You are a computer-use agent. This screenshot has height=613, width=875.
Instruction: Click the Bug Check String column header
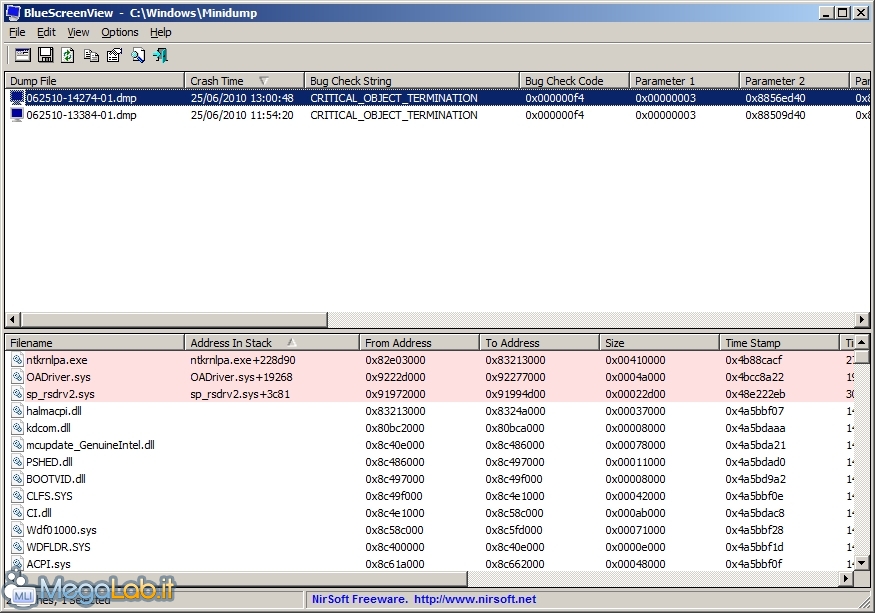coord(412,81)
